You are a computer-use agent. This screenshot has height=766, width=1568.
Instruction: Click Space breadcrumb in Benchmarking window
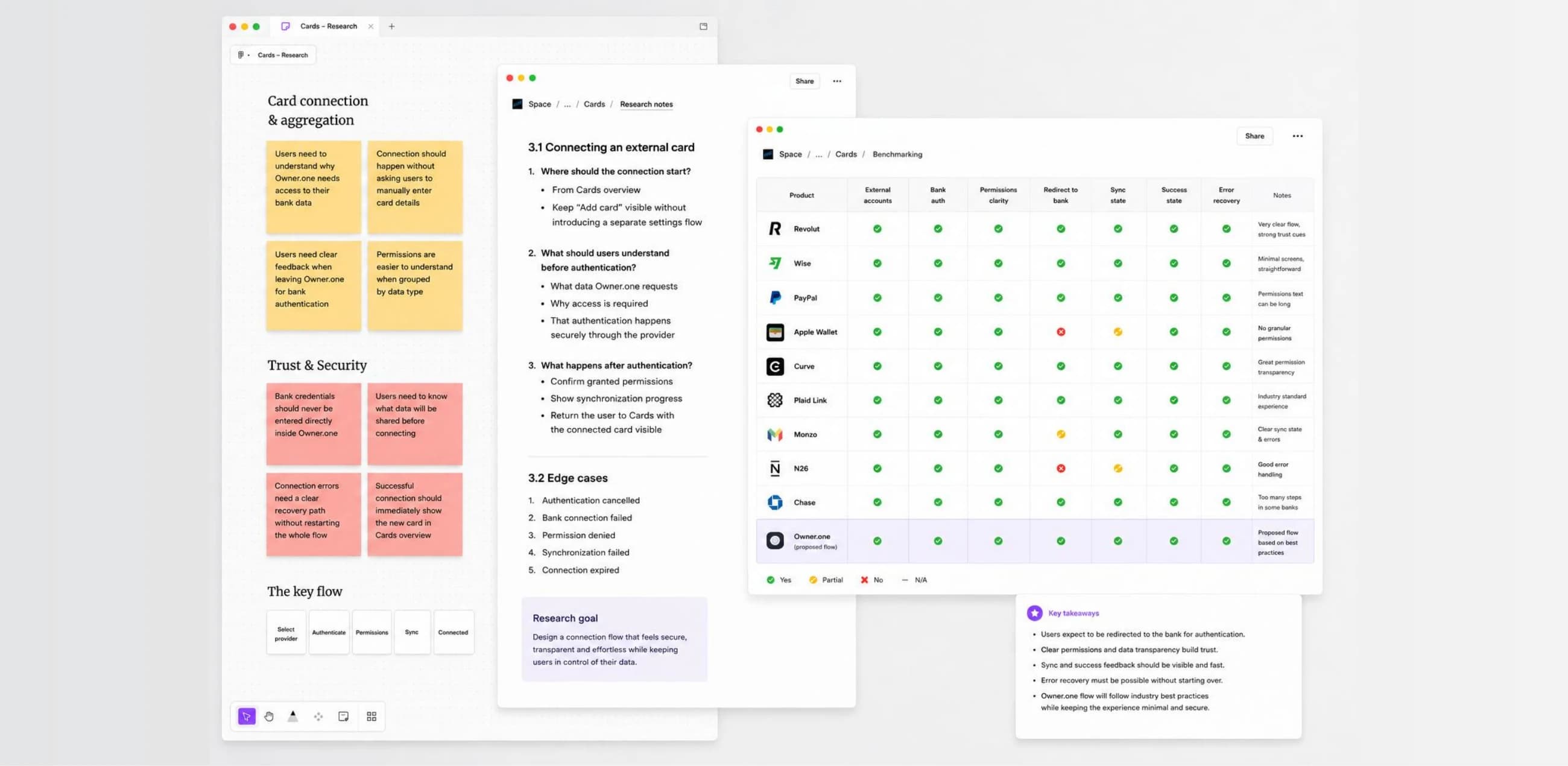click(x=790, y=154)
